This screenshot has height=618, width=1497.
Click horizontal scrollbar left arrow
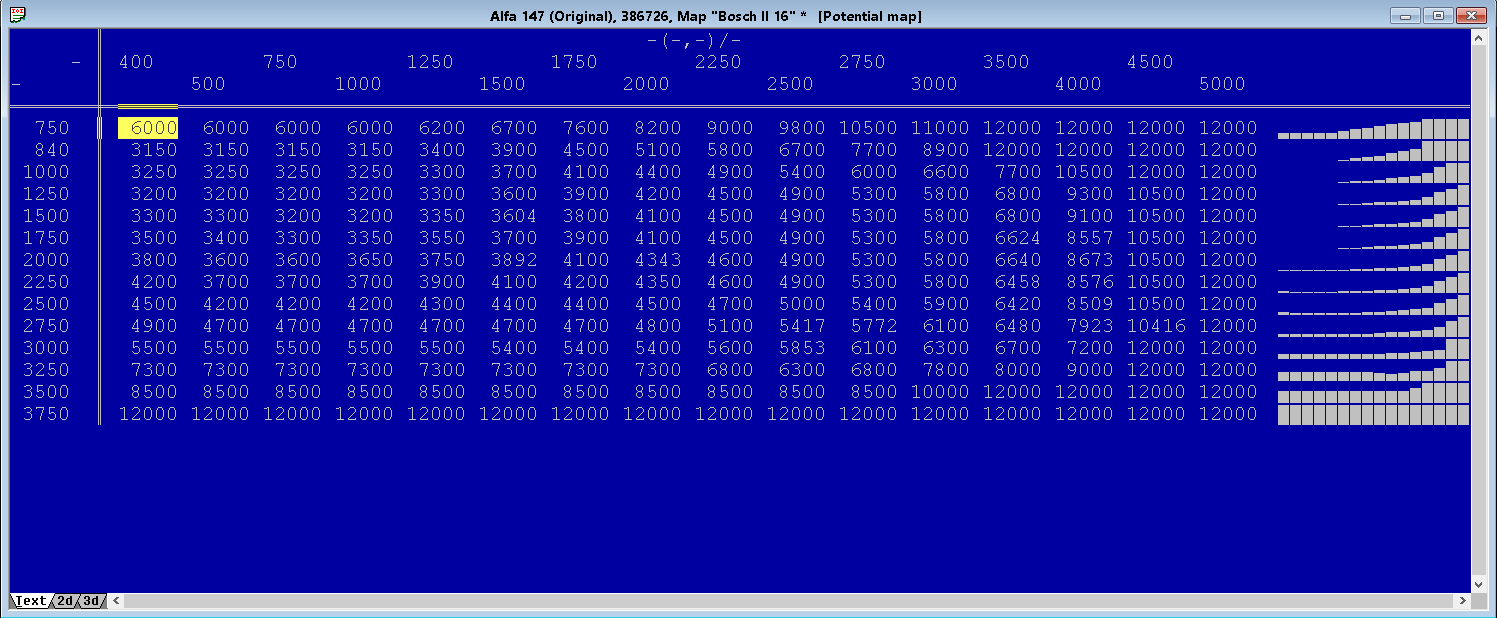point(117,601)
